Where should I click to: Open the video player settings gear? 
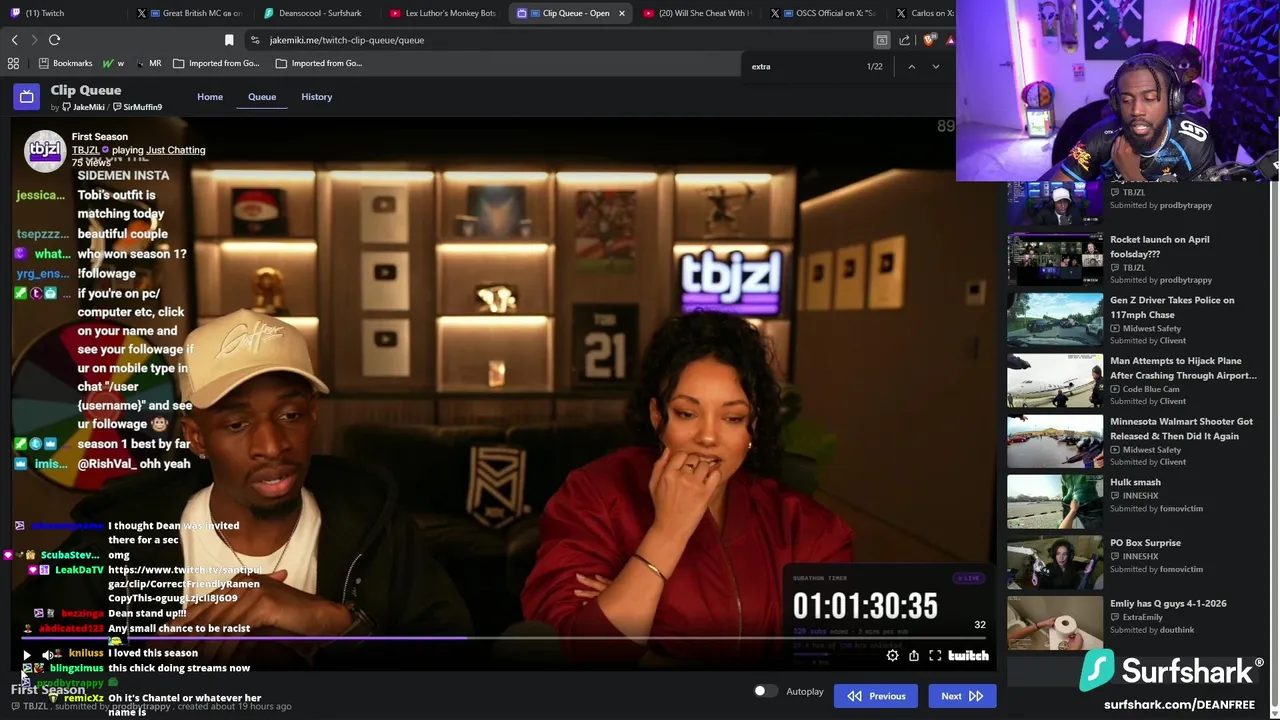tap(892, 656)
